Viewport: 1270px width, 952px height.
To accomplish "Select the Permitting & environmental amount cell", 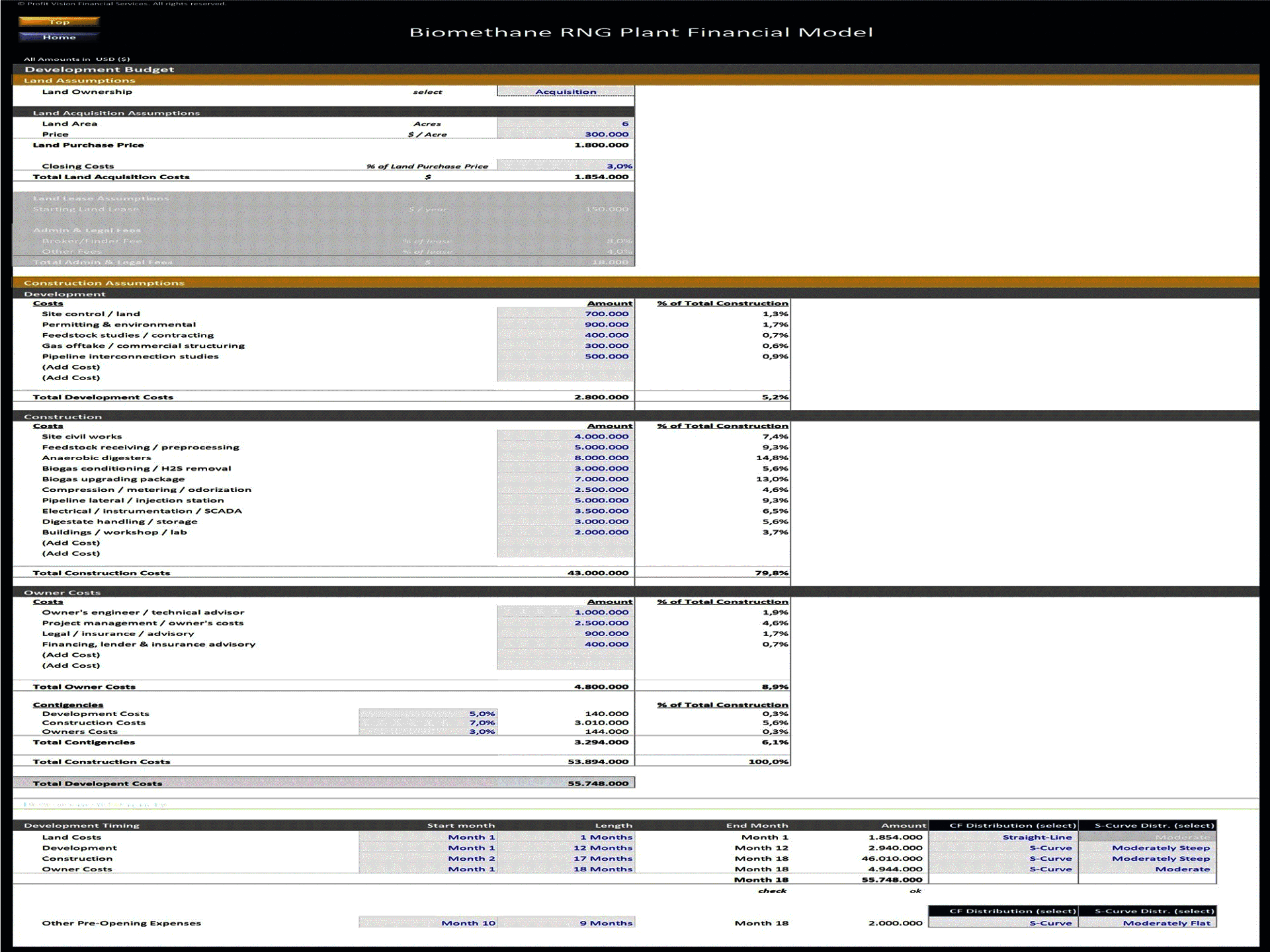I will (566, 325).
